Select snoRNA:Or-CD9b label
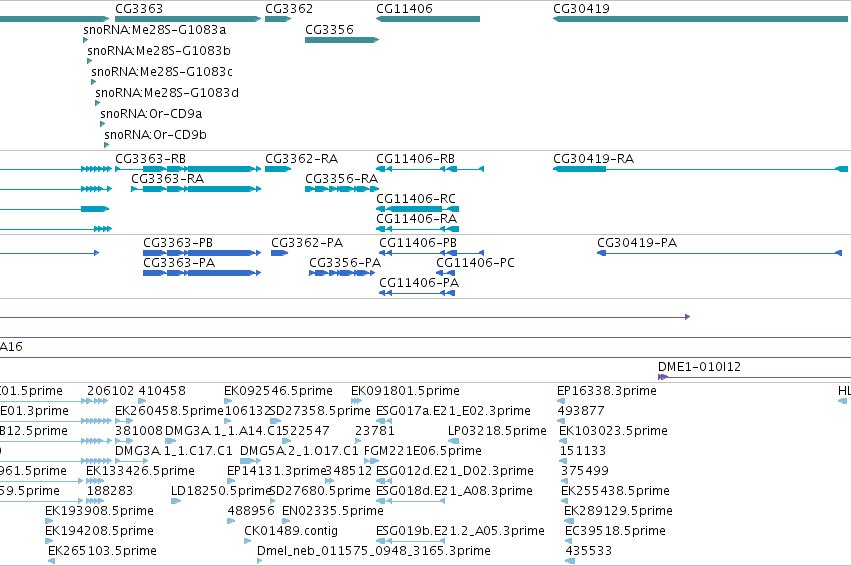Image resolution: width=851 pixels, height=566 pixels. [155, 135]
